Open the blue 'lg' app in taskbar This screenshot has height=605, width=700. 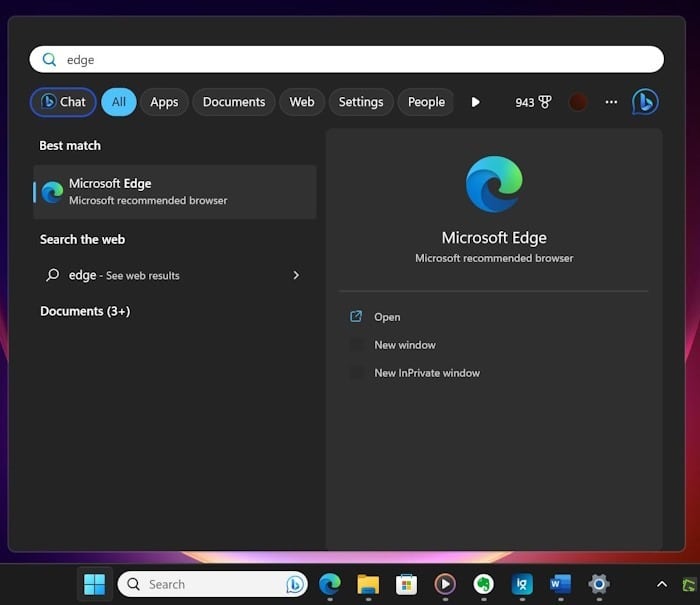[522, 584]
